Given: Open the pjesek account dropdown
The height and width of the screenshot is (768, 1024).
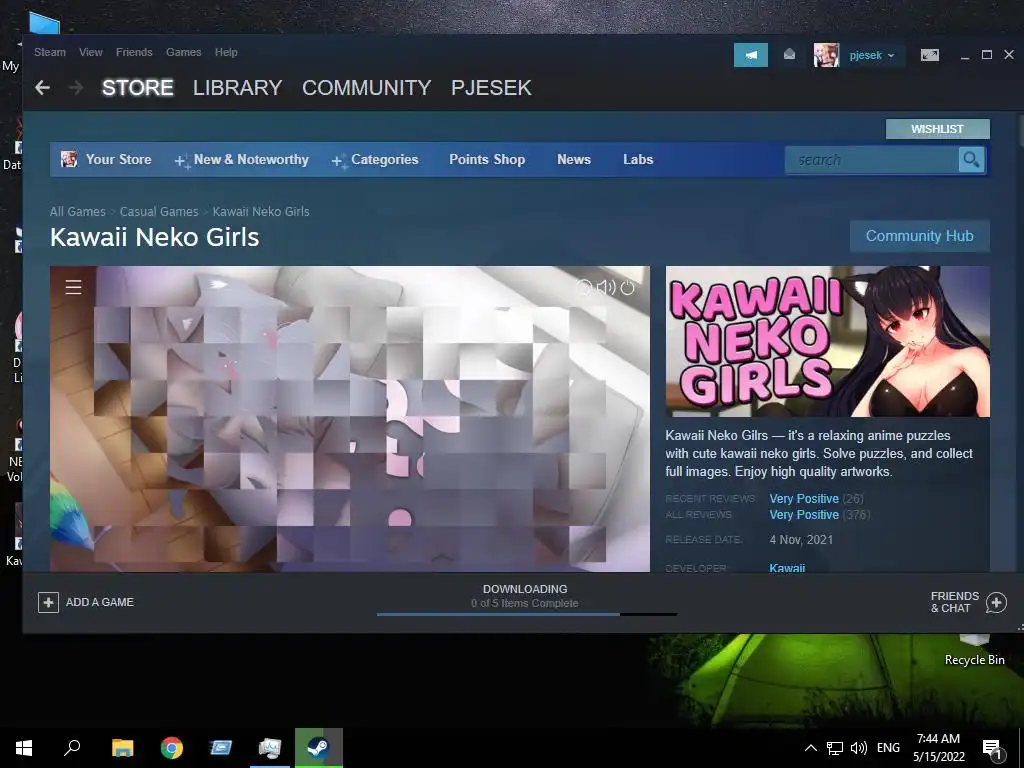Looking at the screenshot, I should pyautogui.click(x=871, y=56).
